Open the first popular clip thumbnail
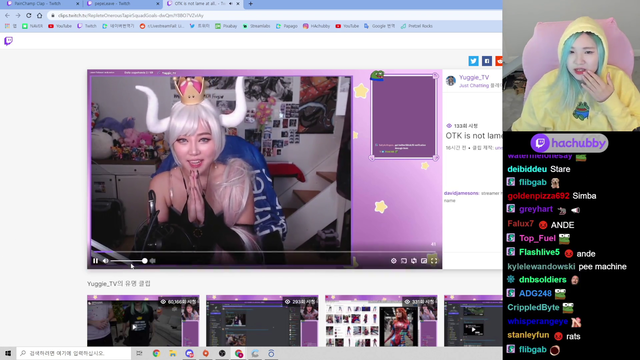 click(x=143, y=321)
